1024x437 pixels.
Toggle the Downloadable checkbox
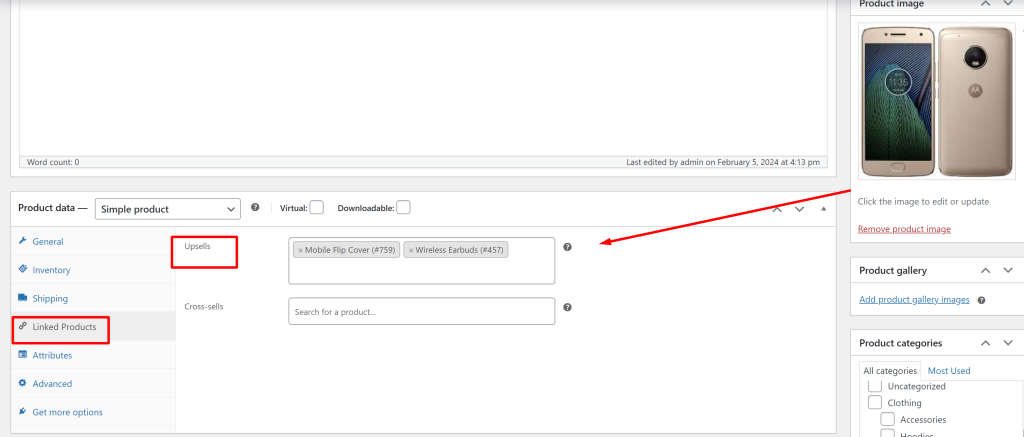point(404,208)
